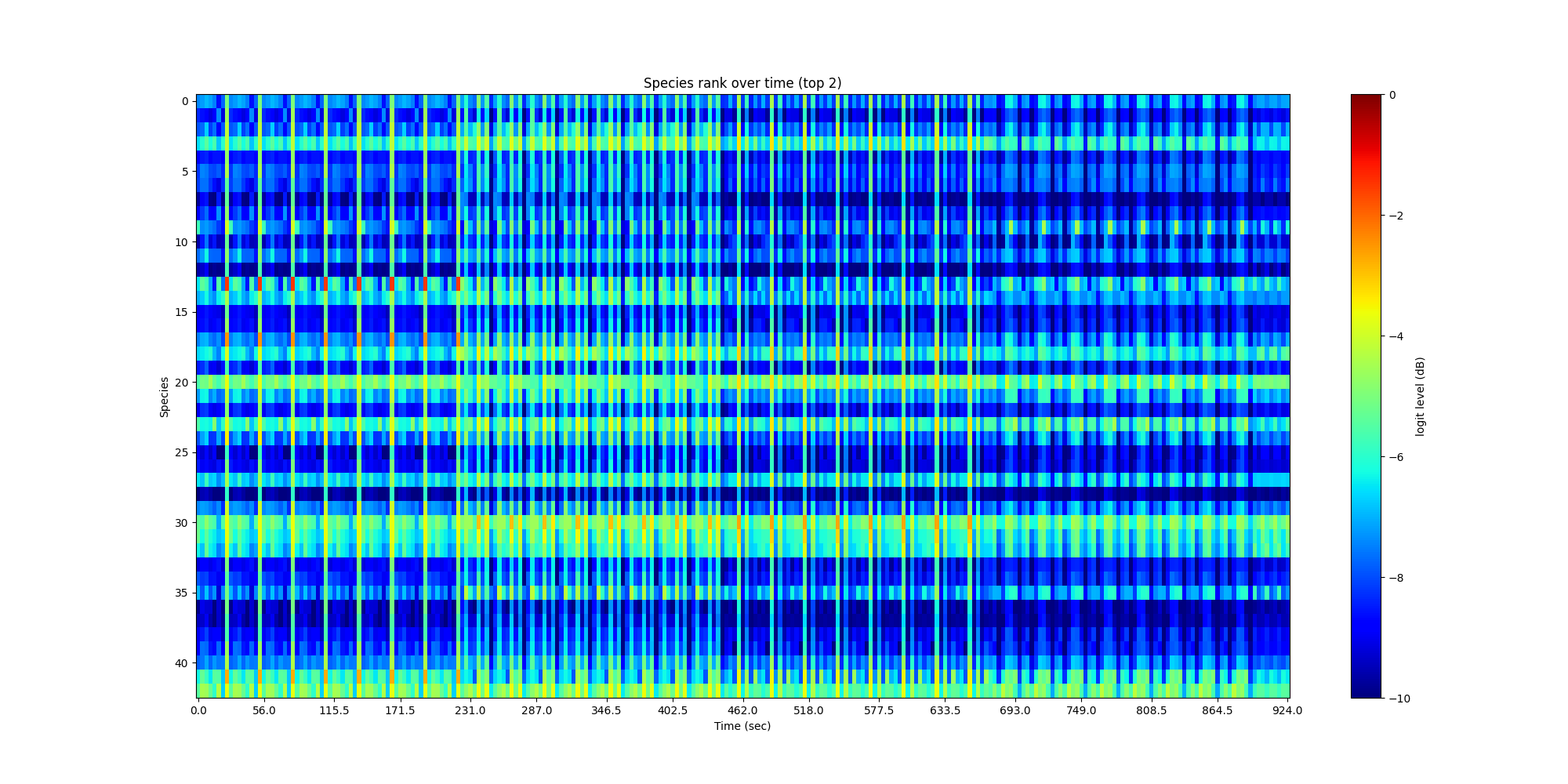Image resolution: width=1568 pixels, height=784 pixels.
Task: Click the plot title "Species rank over time"
Action: tap(742, 83)
